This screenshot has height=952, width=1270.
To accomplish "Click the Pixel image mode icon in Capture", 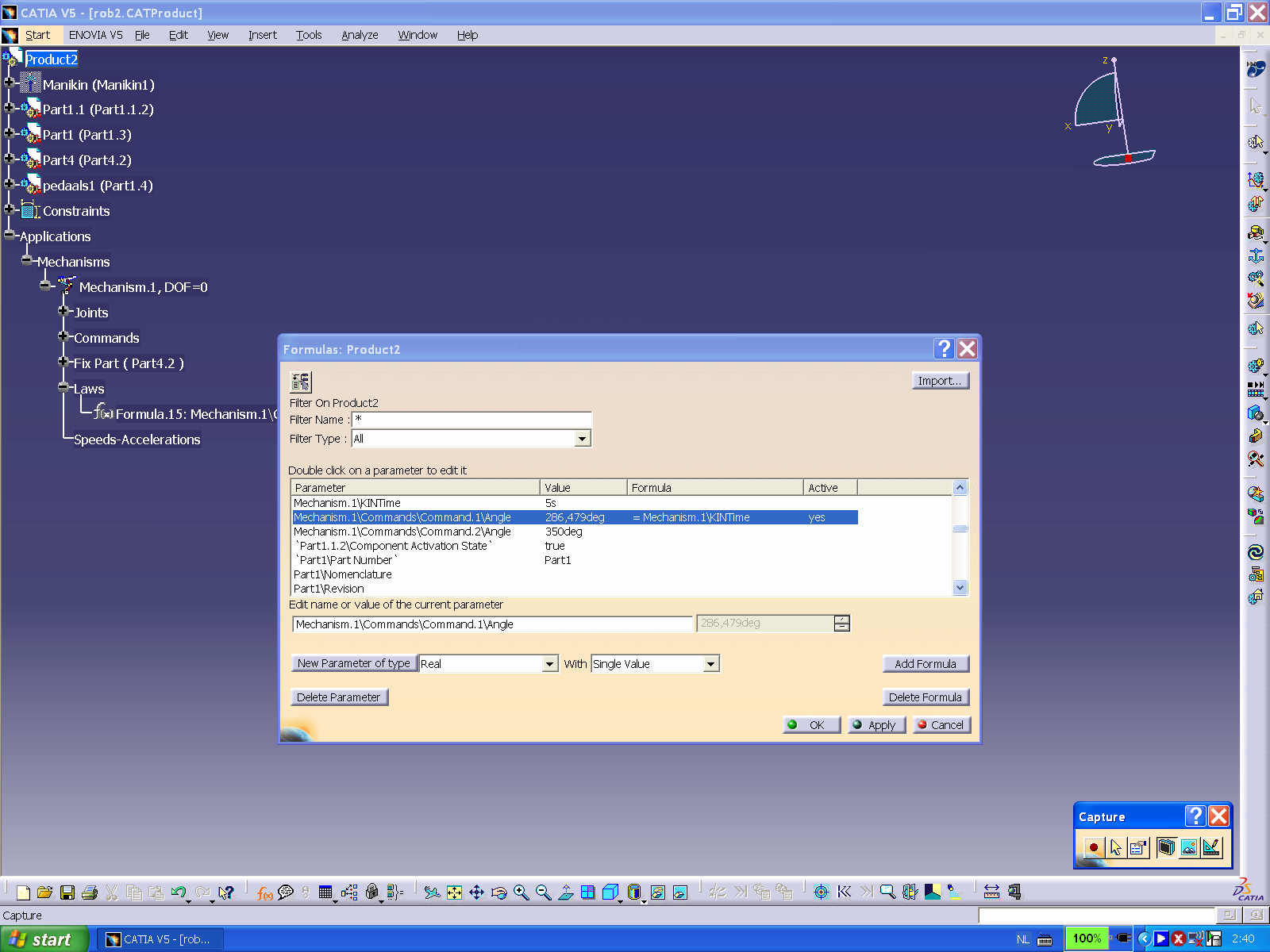I will point(1188,847).
